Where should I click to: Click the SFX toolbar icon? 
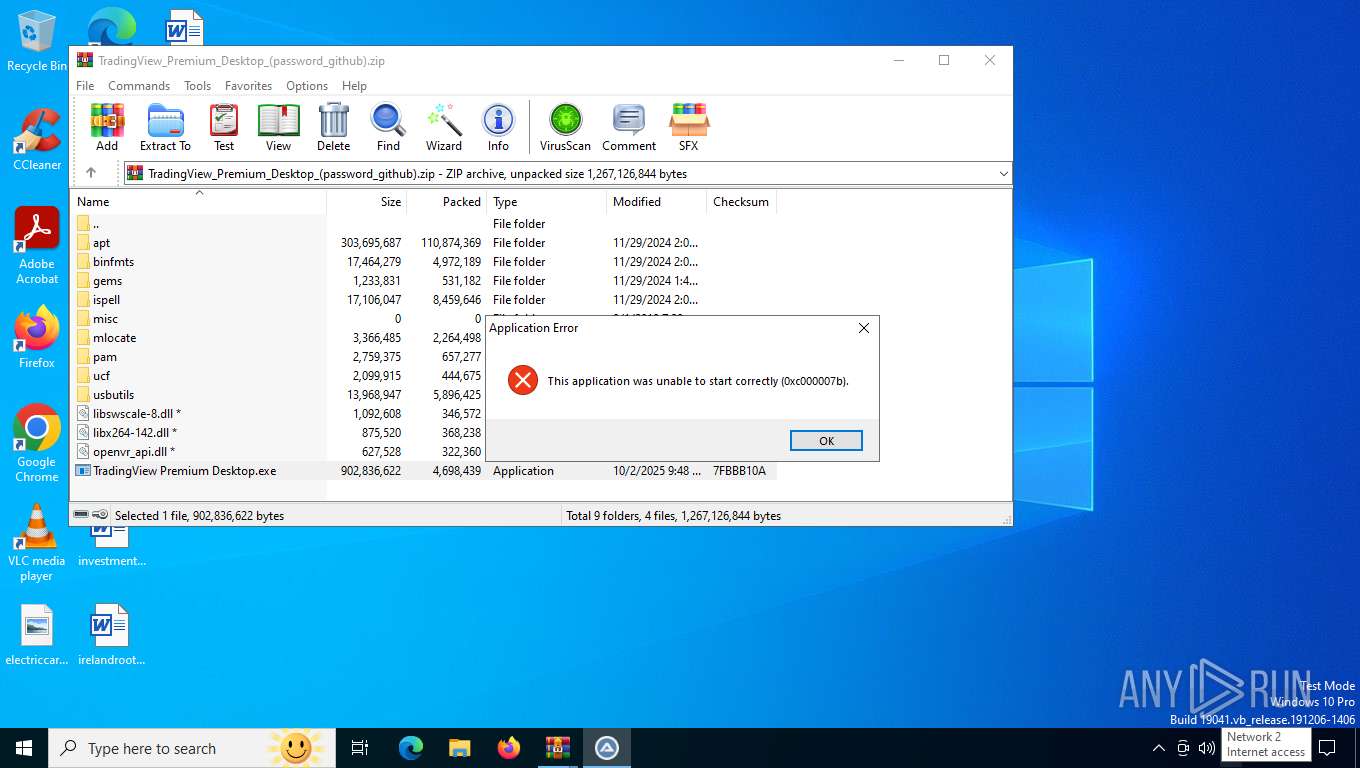[x=688, y=127]
